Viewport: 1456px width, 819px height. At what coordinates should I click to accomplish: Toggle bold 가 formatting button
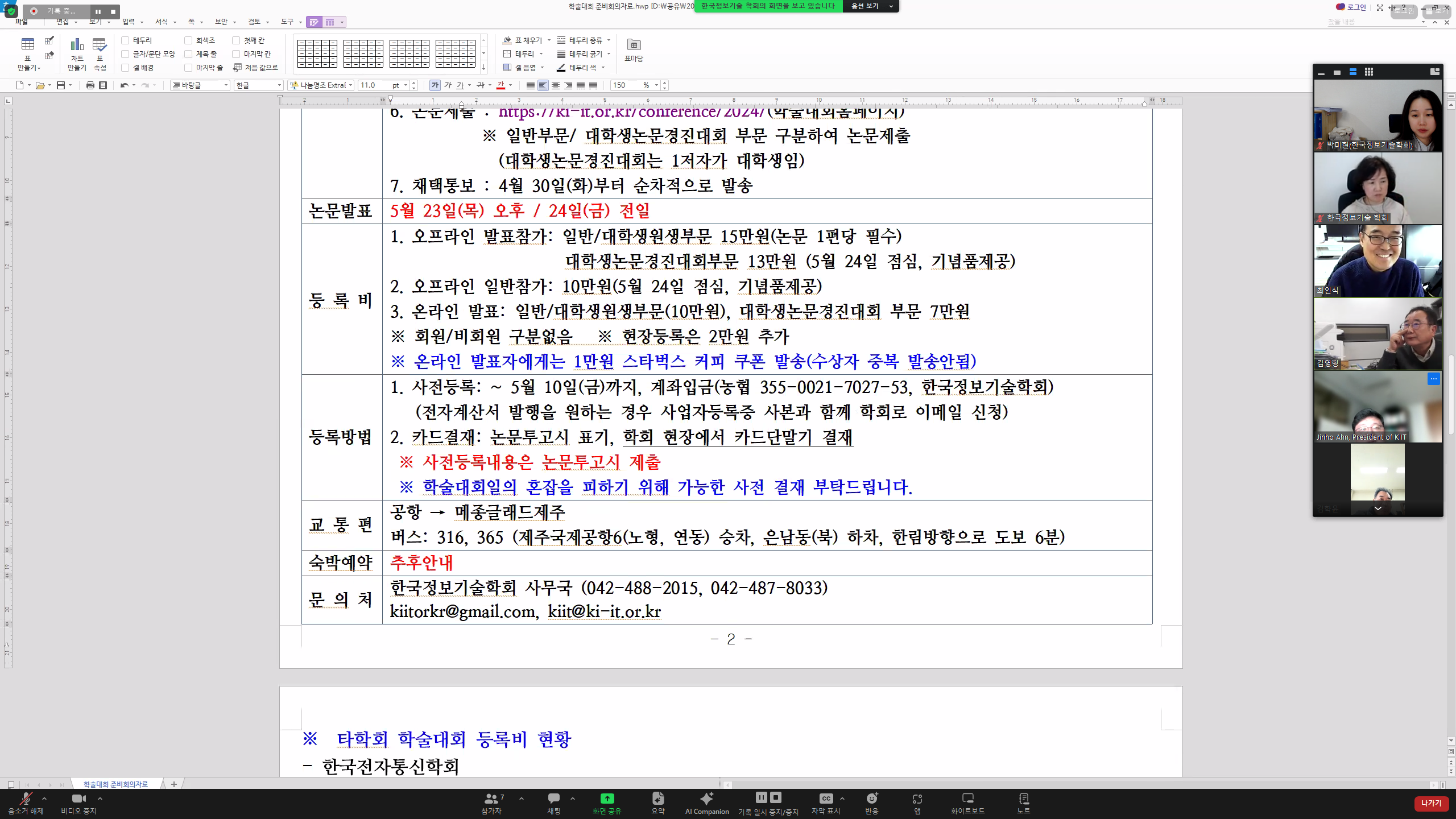435,85
